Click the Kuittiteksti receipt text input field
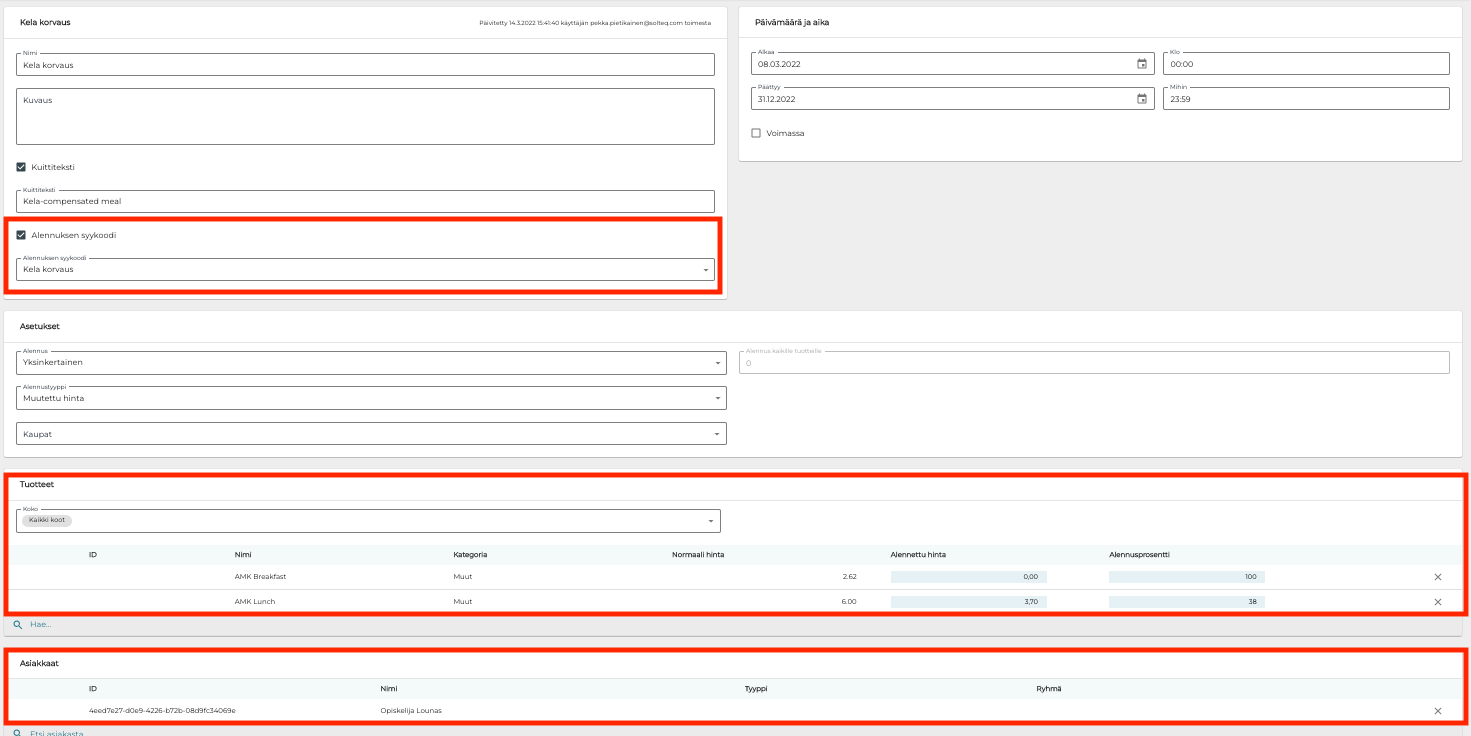Image resolution: width=1471 pixels, height=736 pixels. (365, 201)
